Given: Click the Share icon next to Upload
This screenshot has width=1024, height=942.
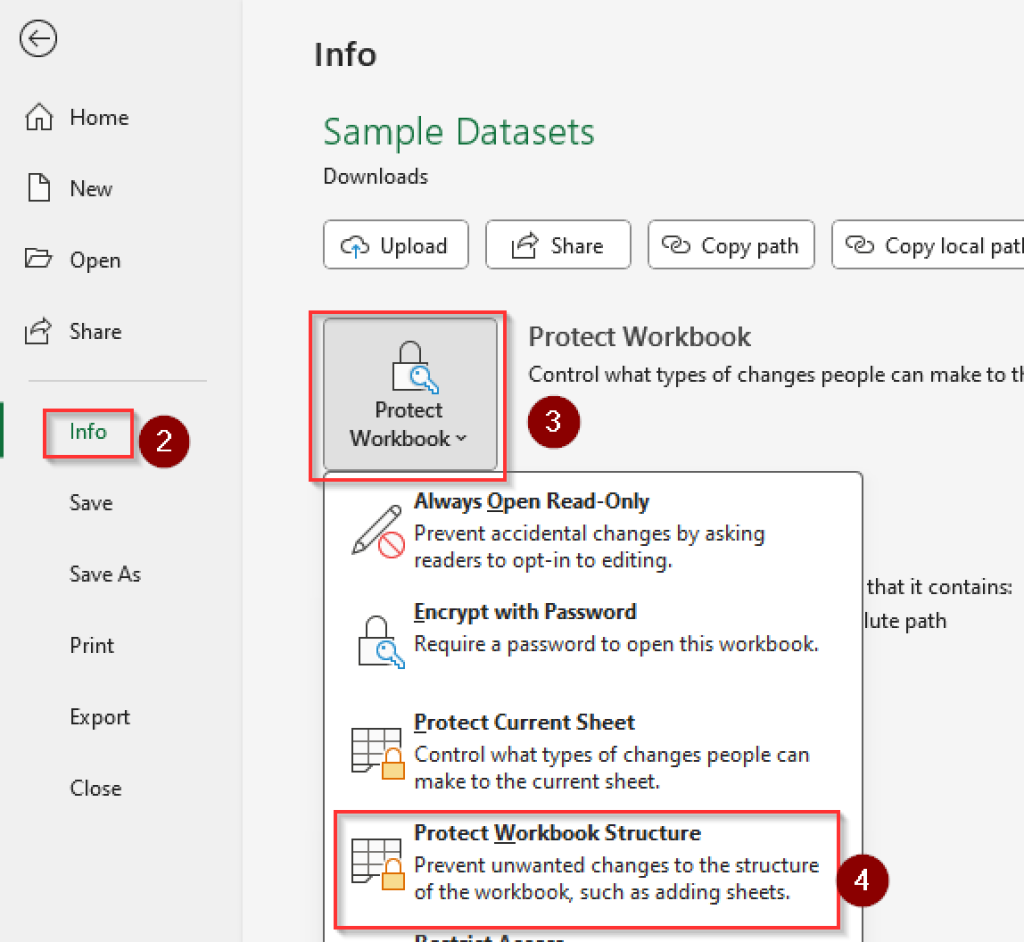Looking at the screenshot, I should tap(523, 244).
